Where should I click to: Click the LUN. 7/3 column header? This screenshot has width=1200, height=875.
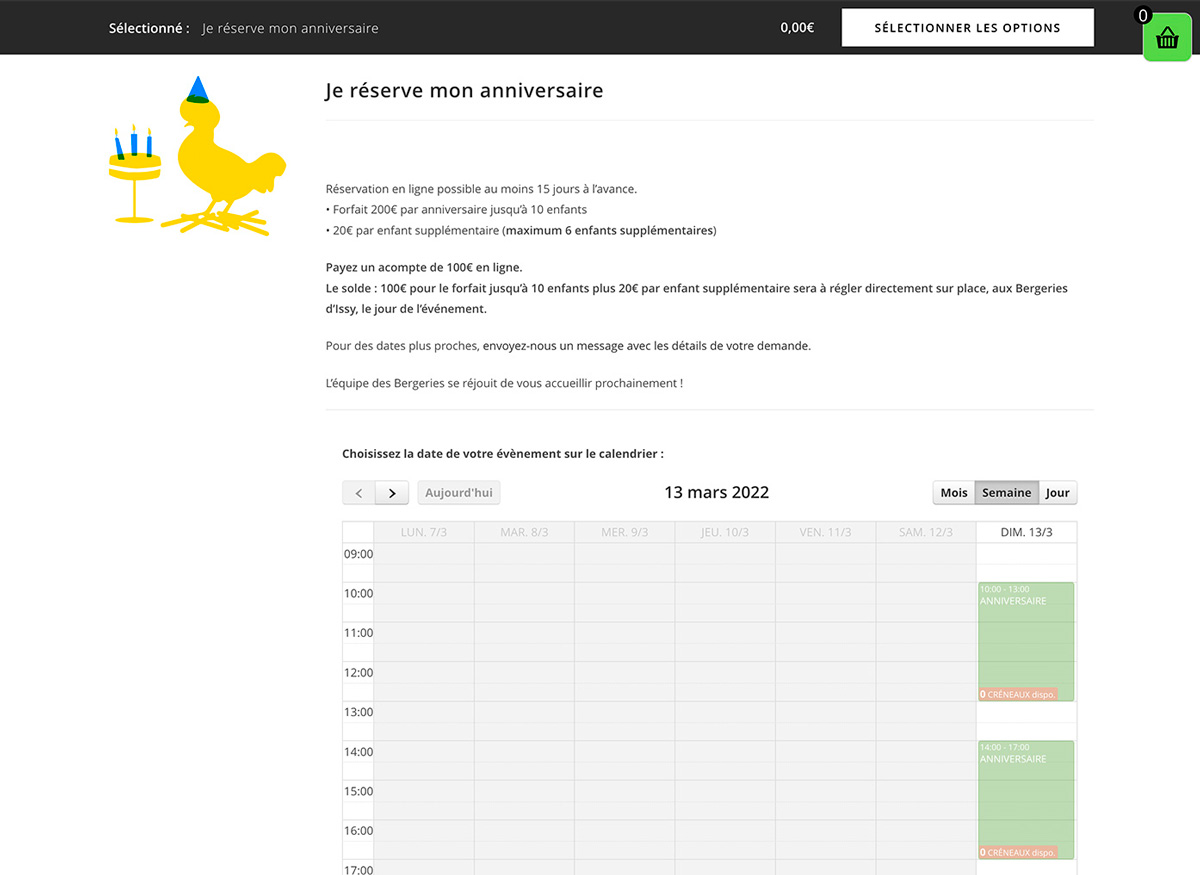tap(423, 532)
